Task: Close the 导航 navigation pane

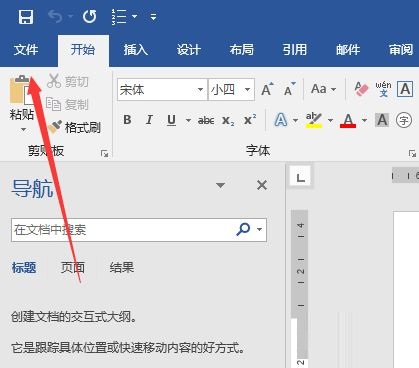Action: [262, 185]
